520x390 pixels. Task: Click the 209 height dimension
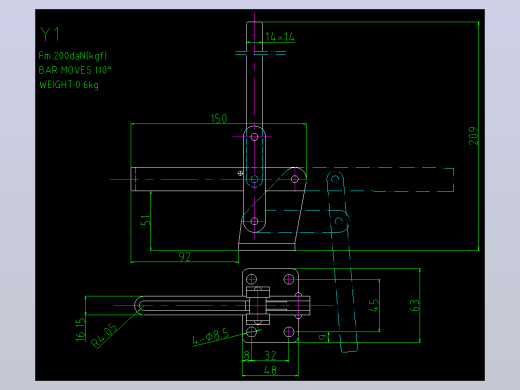[473, 136]
